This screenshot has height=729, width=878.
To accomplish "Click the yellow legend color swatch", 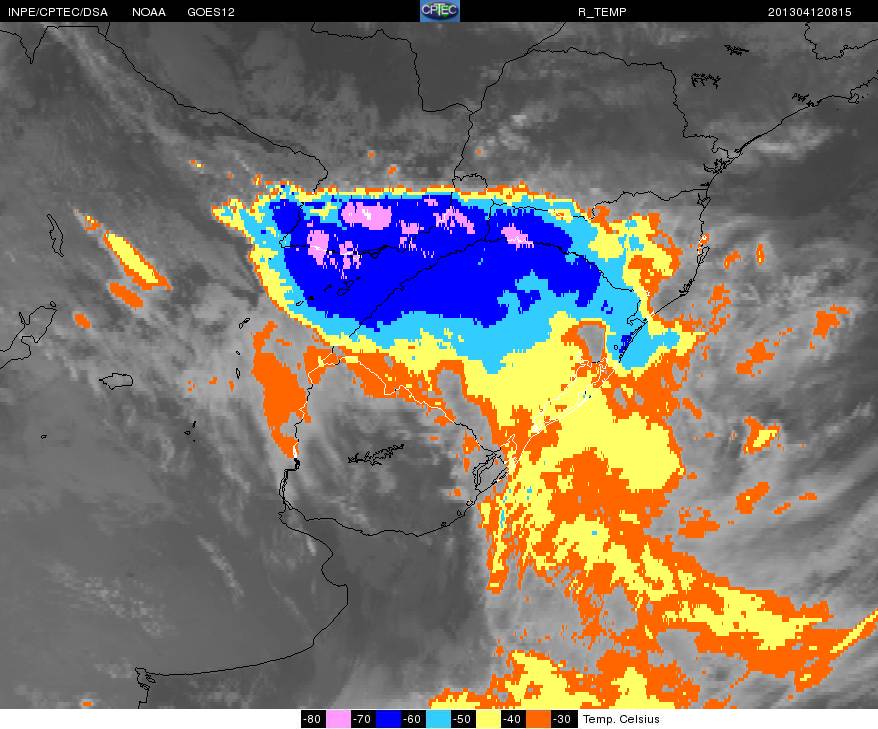I will 487,719.
